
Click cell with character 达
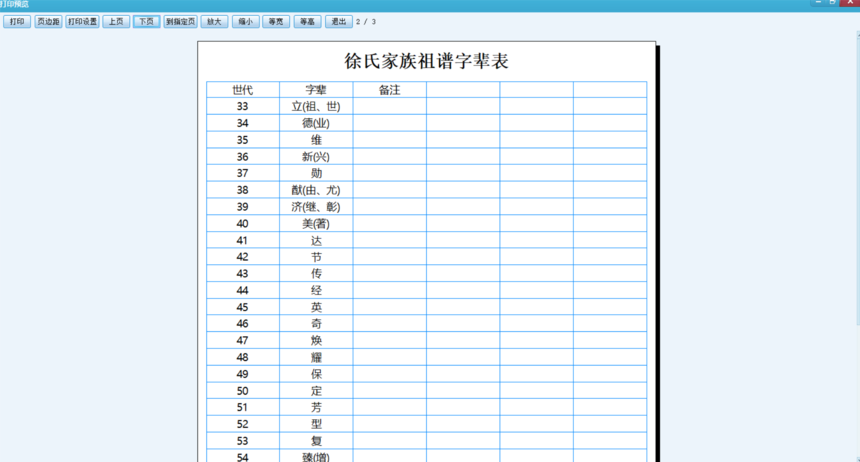[x=316, y=240]
